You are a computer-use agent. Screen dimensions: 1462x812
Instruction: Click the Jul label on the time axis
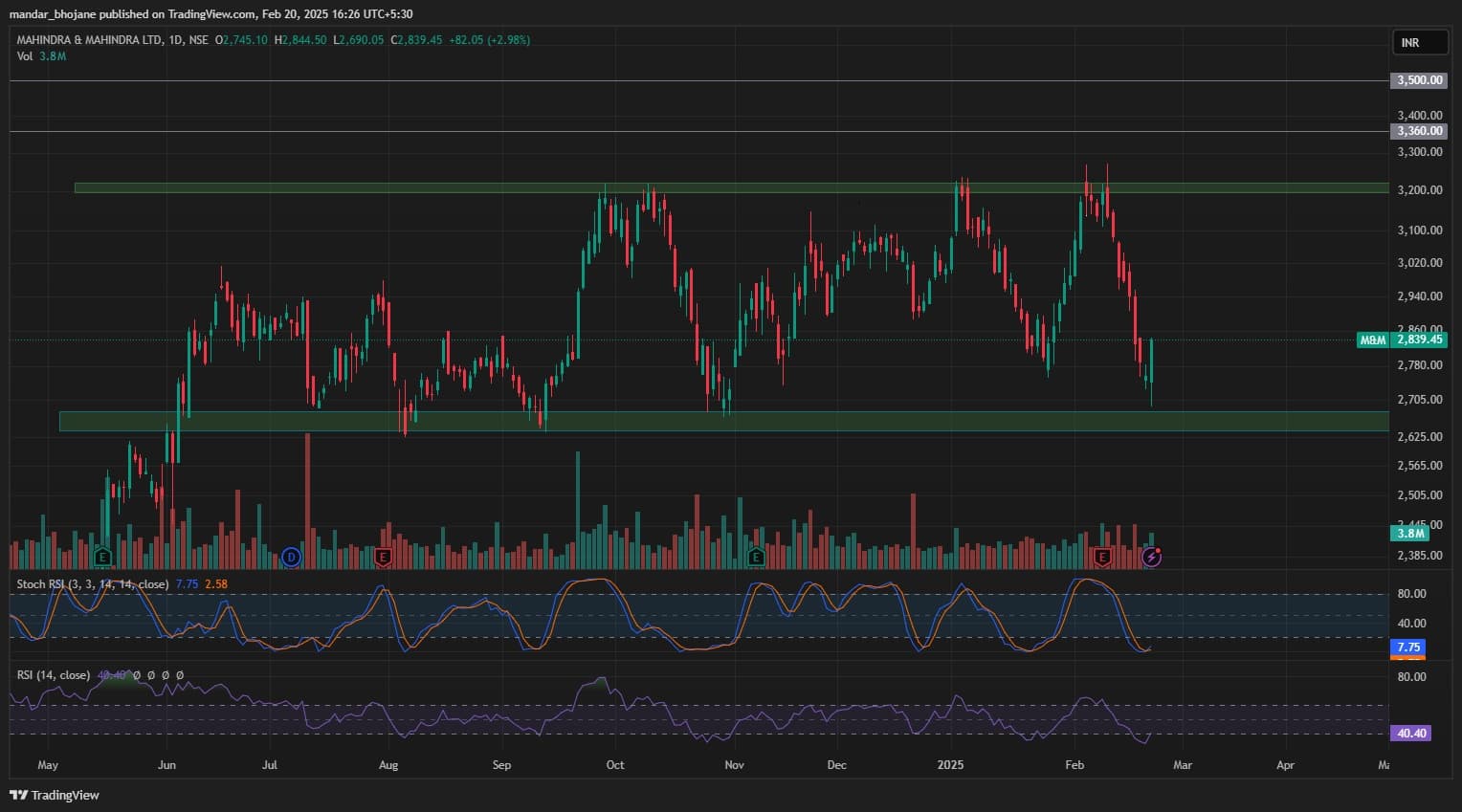[x=270, y=765]
